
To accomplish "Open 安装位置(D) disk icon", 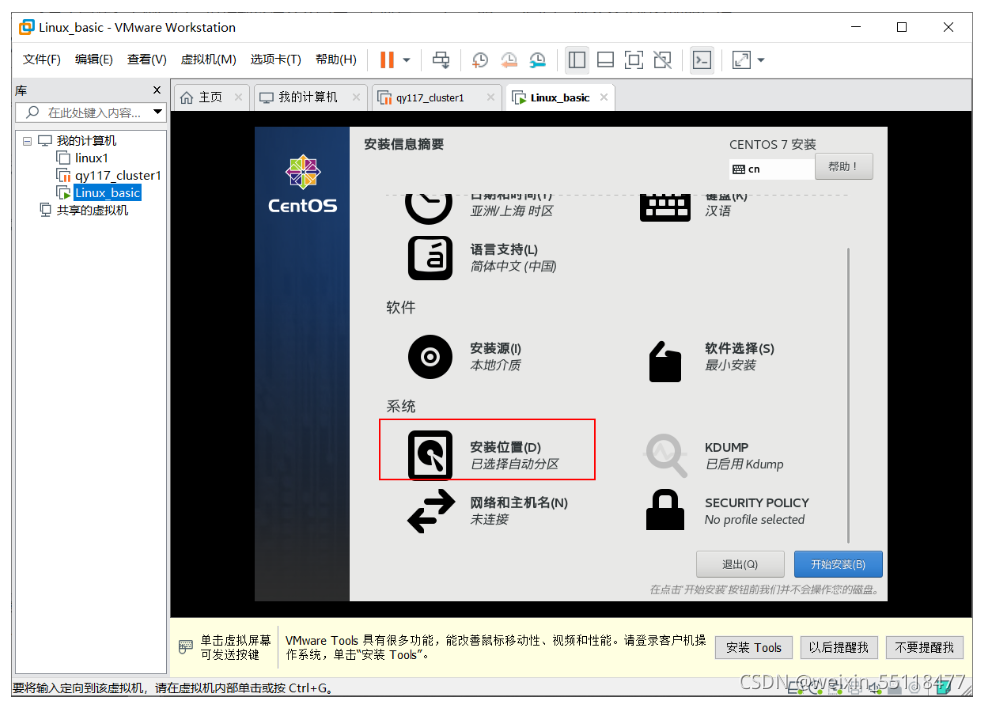I will tap(430, 455).
